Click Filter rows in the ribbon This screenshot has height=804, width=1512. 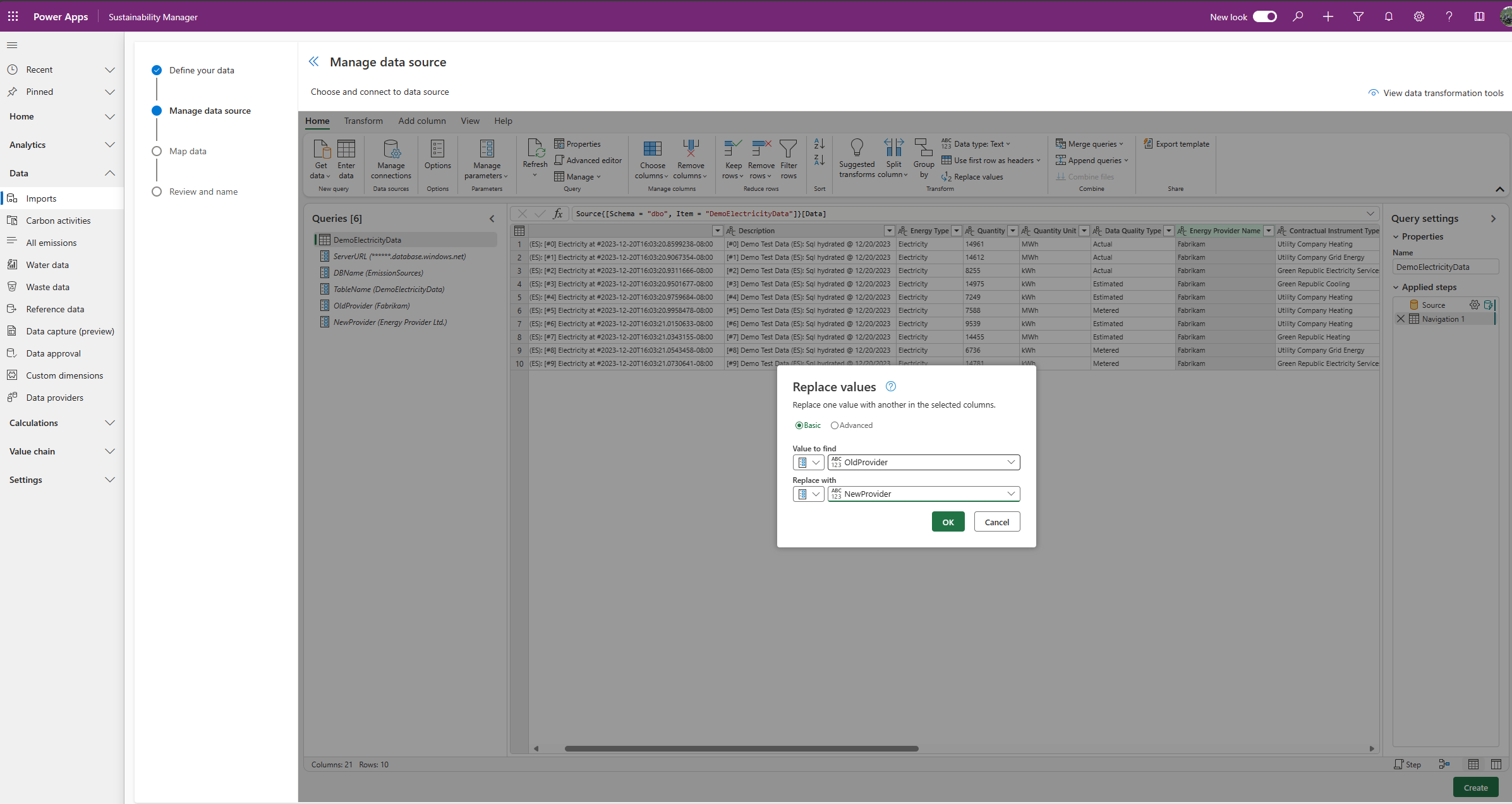[x=789, y=159]
